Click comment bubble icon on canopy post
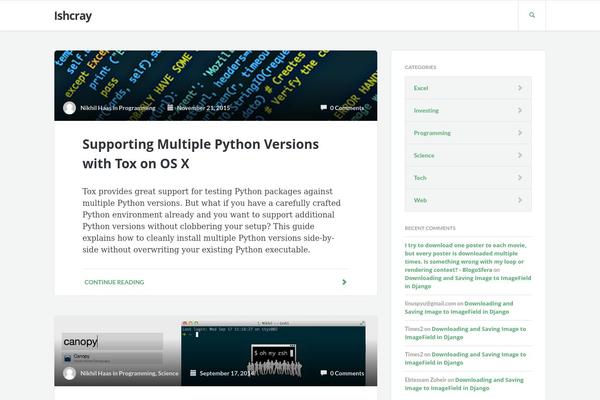Screen dimensions: 600x400 point(323,373)
